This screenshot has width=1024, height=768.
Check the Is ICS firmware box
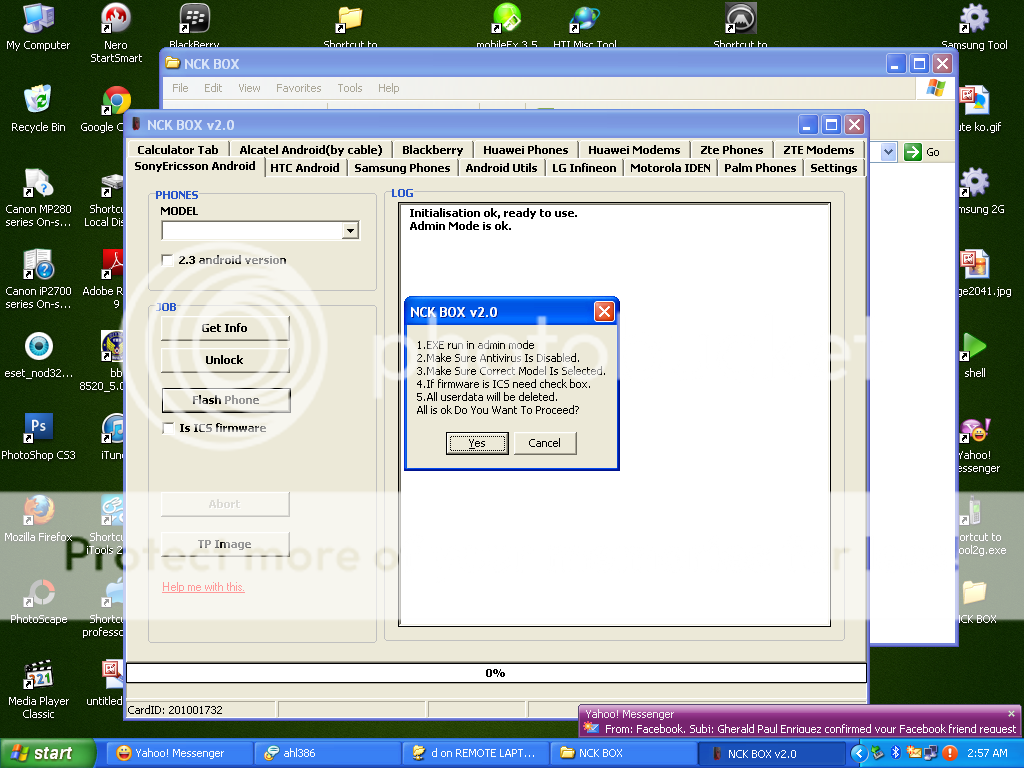point(168,428)
